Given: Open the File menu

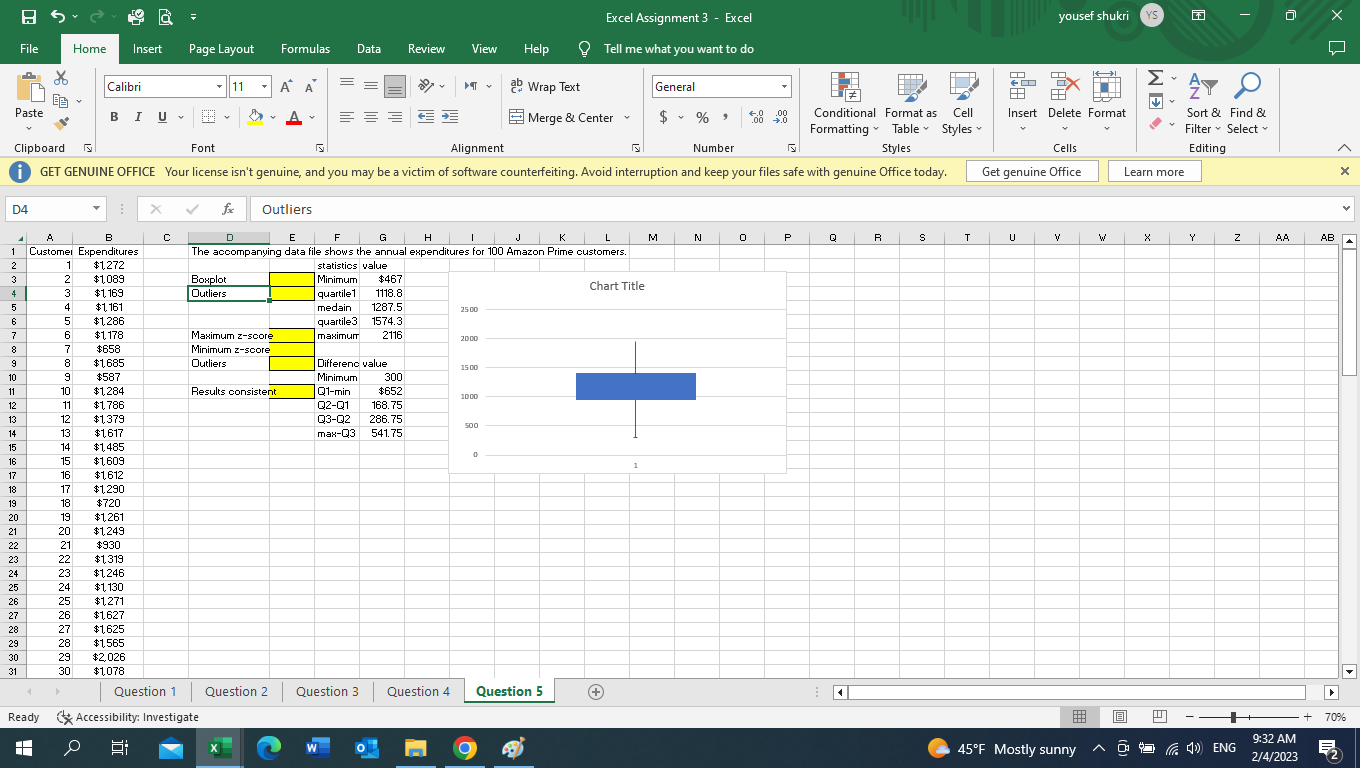Looking at the screenshot, I should pos(29,49).
